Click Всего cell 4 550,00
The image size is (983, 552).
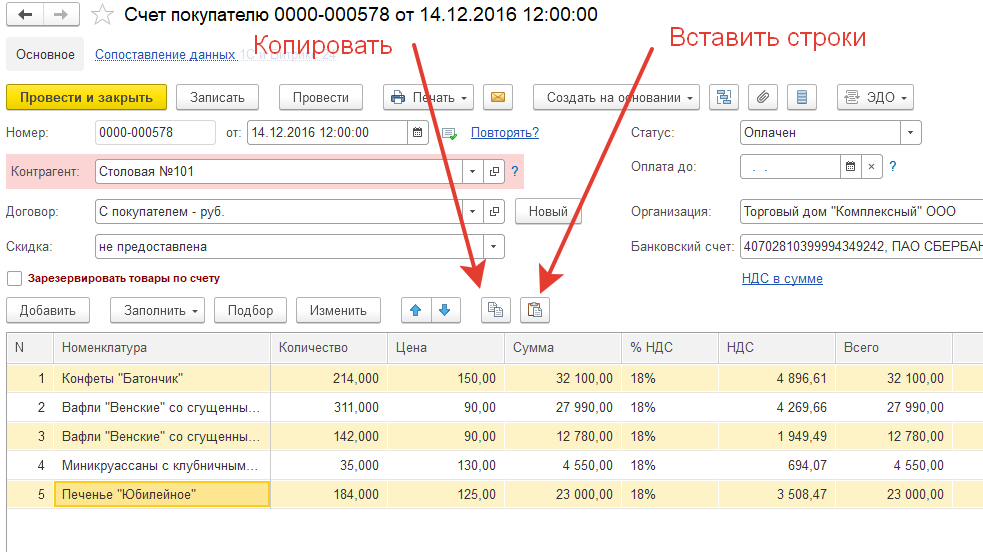pos(894,466)
